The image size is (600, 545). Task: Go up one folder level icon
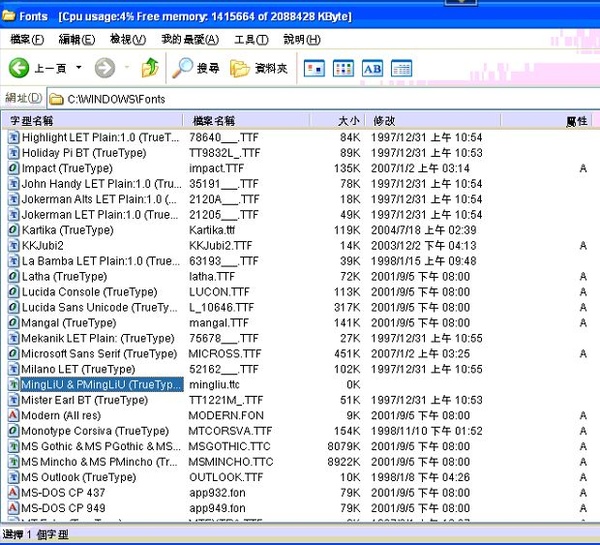coord(150,68)
